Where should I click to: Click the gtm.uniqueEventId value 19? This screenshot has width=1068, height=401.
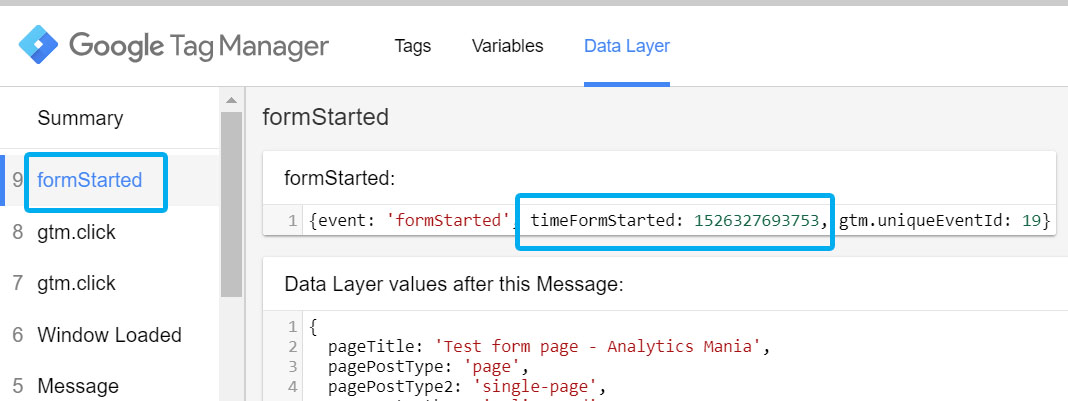(1031, 220)
